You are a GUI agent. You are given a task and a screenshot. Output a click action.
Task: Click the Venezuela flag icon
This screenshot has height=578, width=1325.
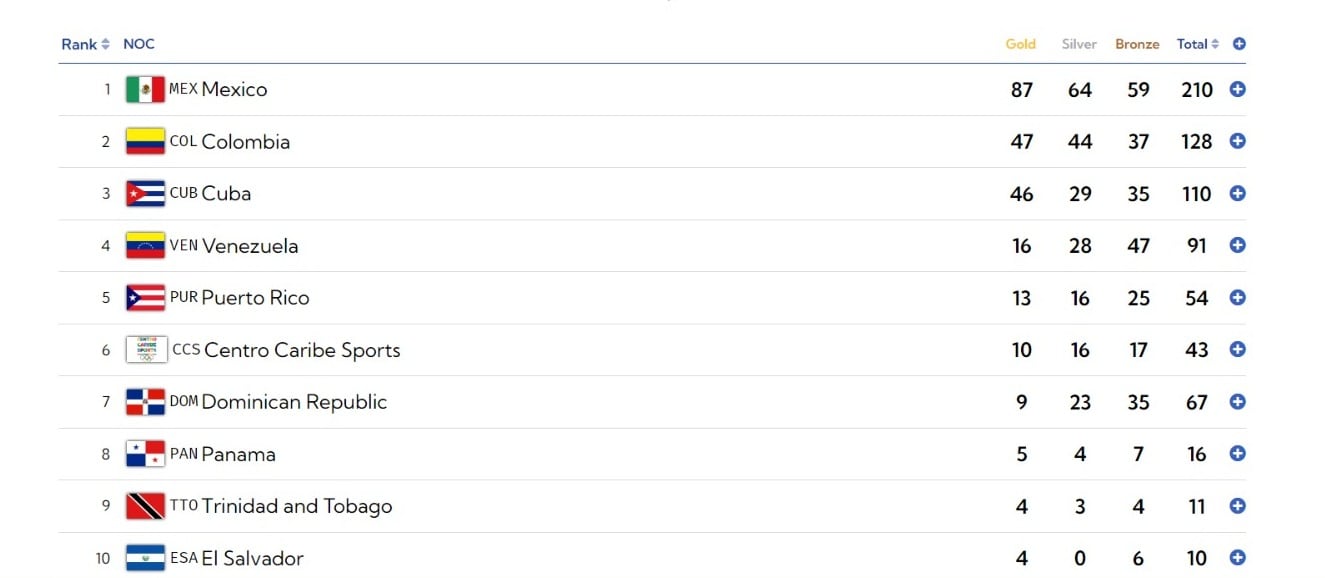(145, 246)
